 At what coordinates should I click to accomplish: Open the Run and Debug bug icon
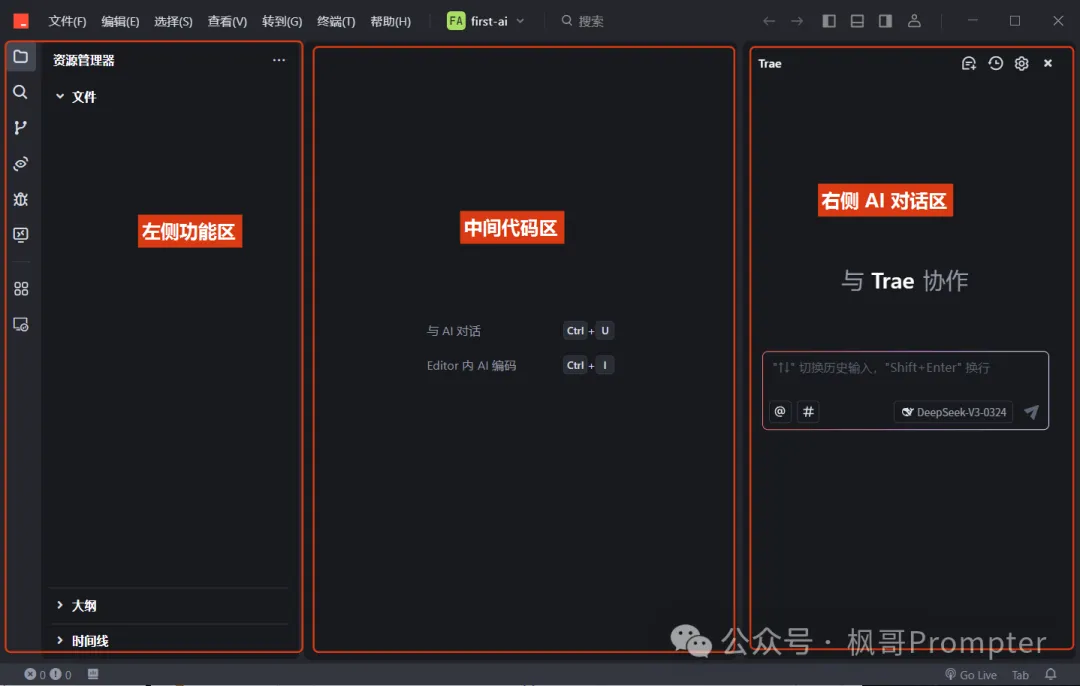[x=21, y=200]
